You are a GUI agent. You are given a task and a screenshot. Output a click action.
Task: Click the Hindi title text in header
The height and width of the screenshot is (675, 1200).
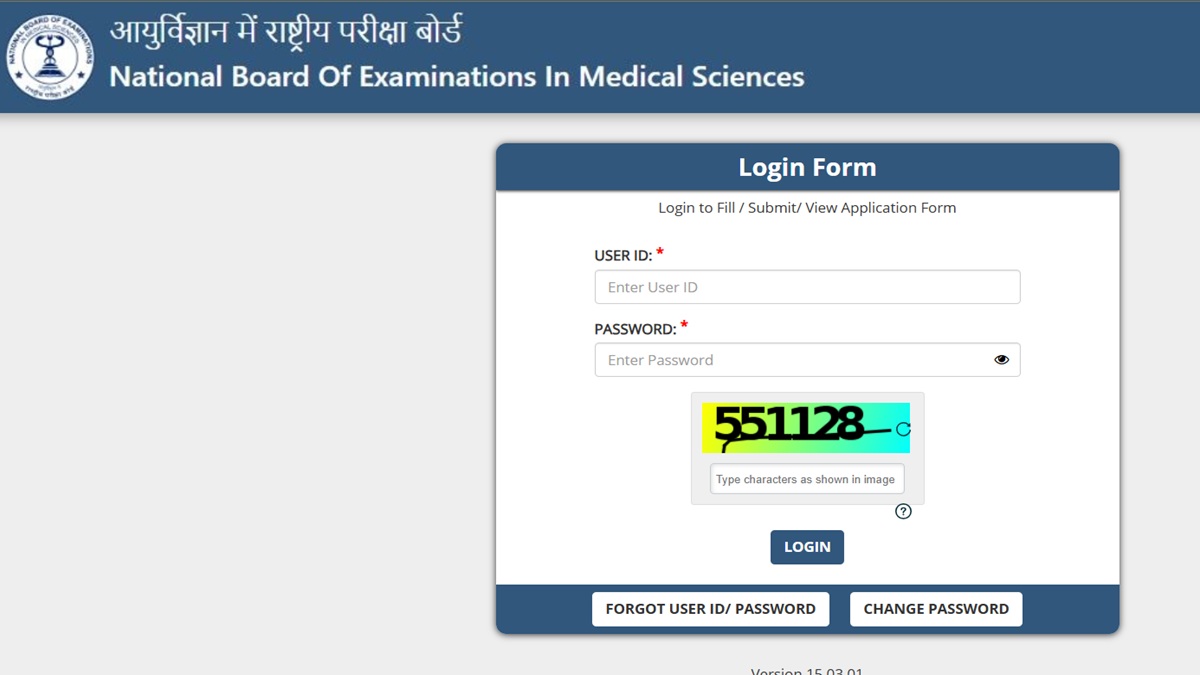point(285,32)
